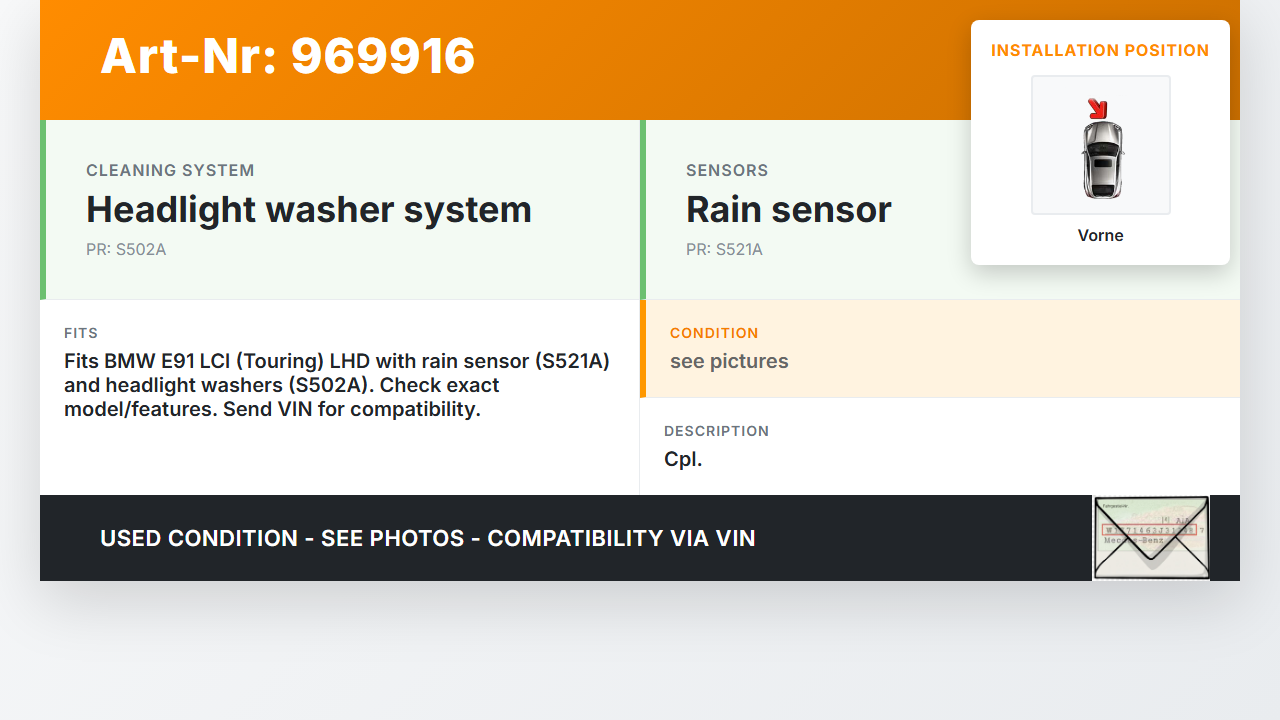
Task: Click the Art-Nr: 969916 heading
Action: [288, 56]
